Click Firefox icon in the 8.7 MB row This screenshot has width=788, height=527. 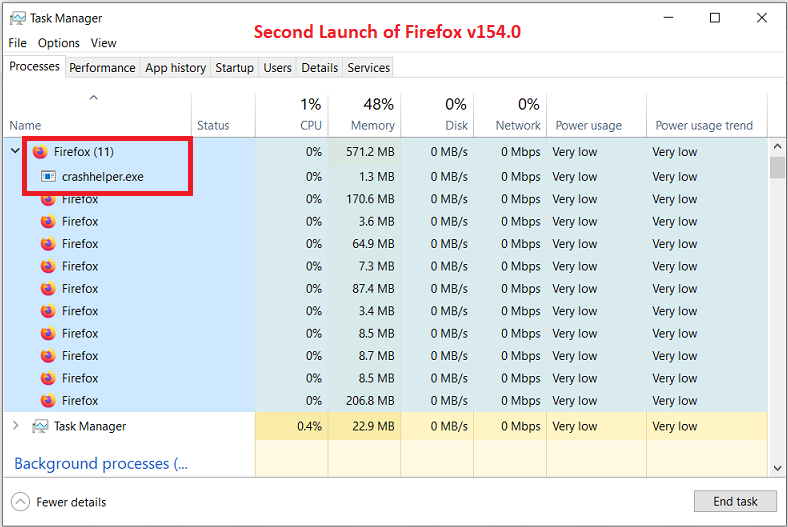(x=48, y=356)
